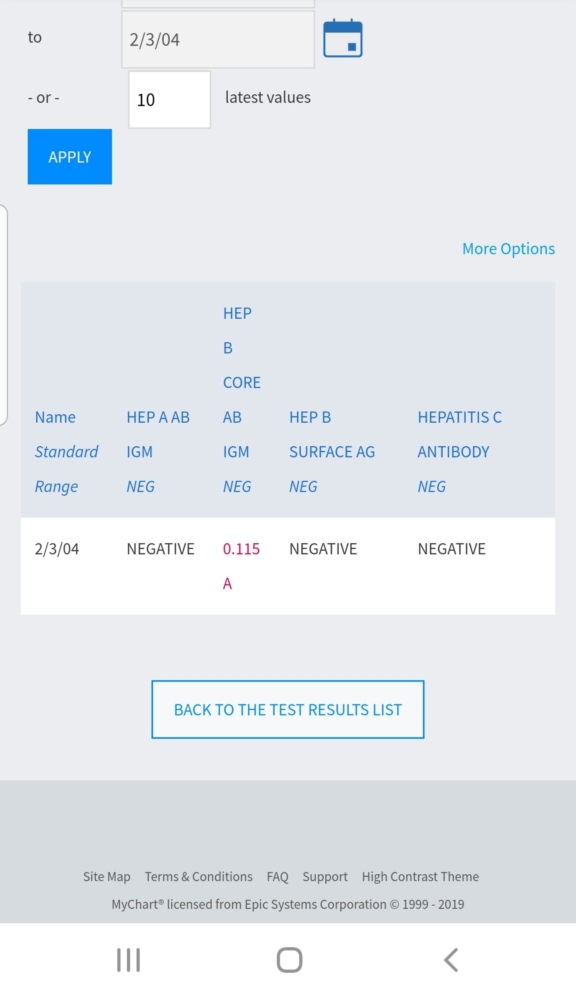Viewport: 576px width, 1000px height.
Task: Click the abnormal 0.115 result value
Action: point(241,549)
